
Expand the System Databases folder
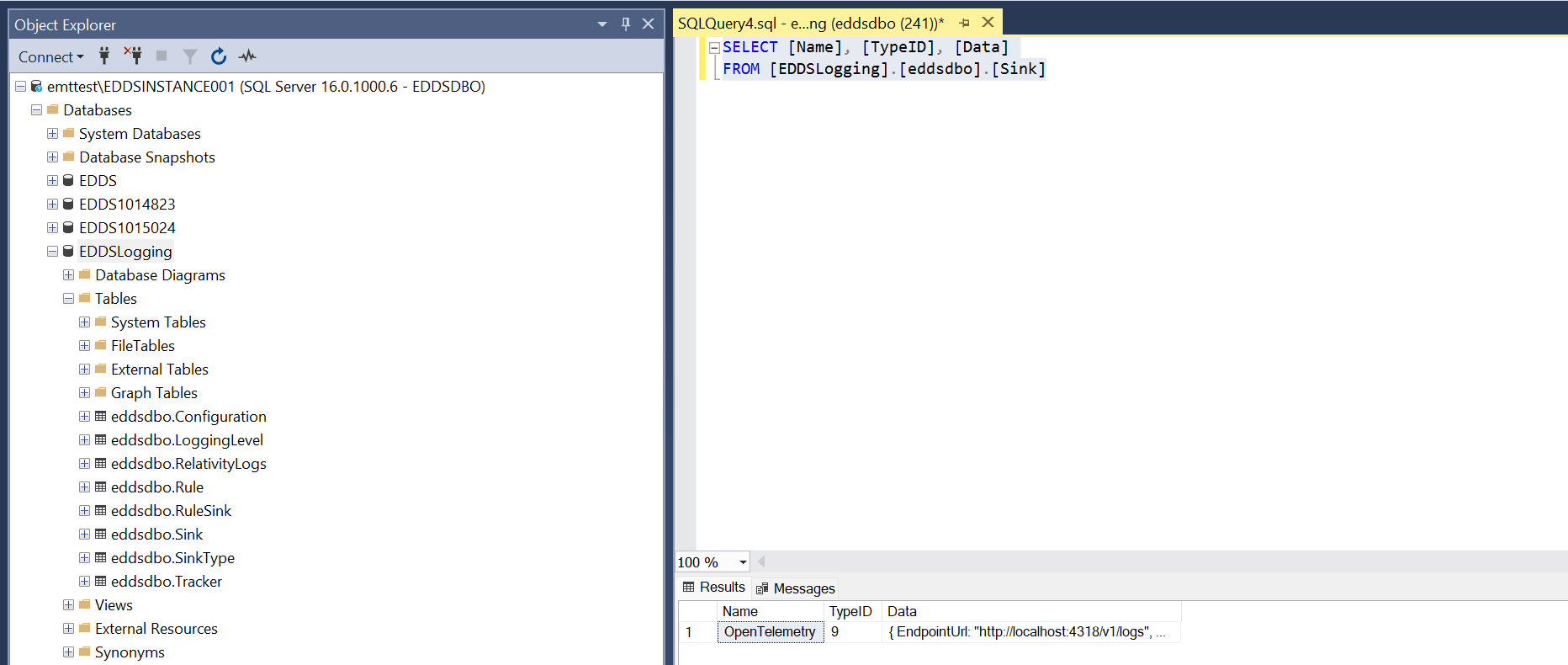pos(52,134)
